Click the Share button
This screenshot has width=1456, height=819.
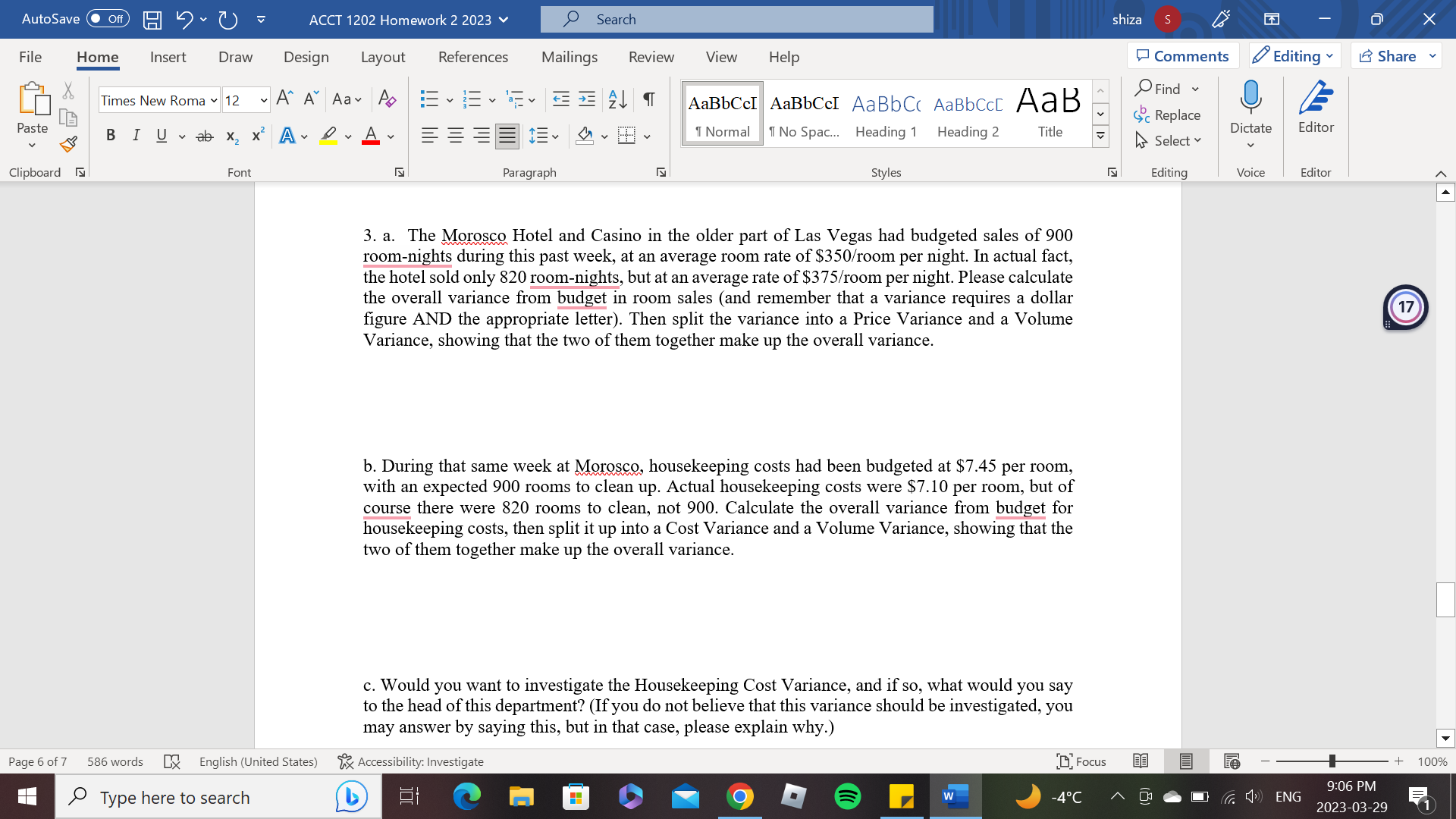pyautogui.click(x=1395, y=55)
